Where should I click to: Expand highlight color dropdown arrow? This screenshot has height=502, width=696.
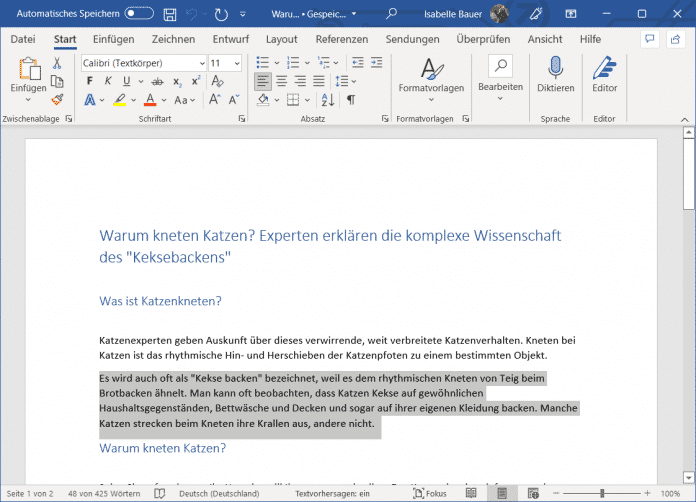[x=134, y=100]
